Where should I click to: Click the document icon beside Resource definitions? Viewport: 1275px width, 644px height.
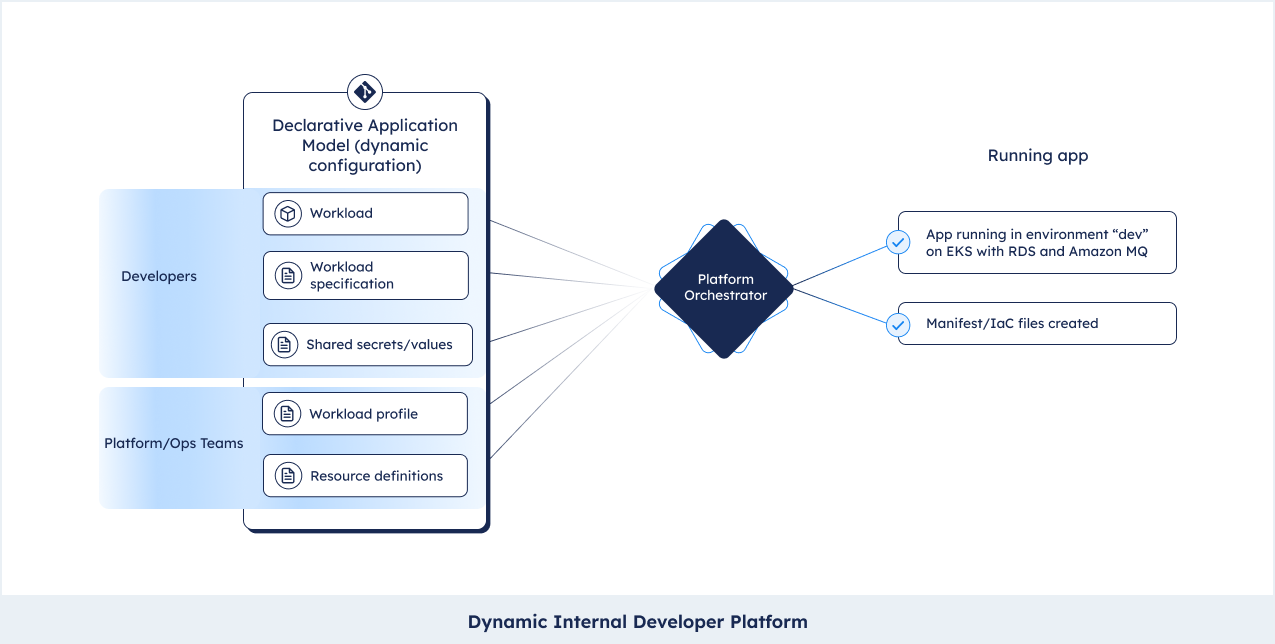288,476
